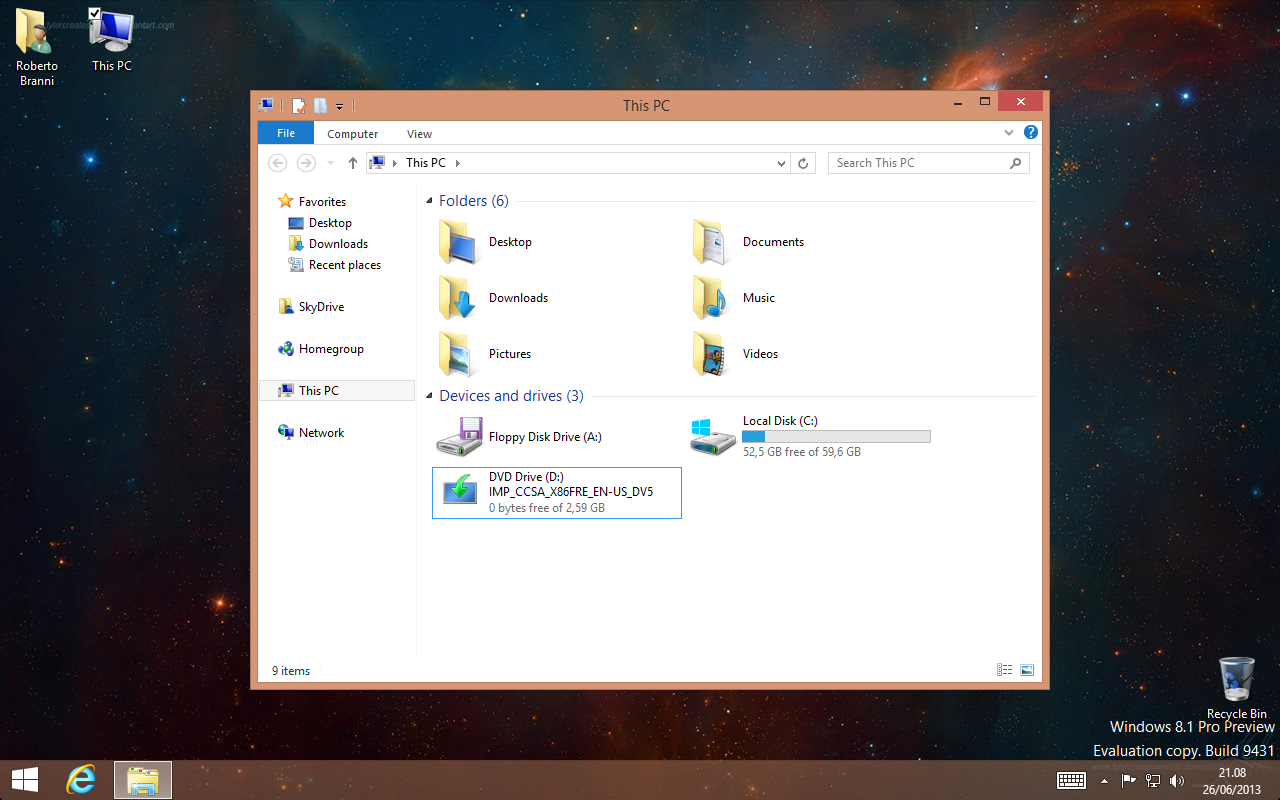Open the File menu
Screen dimensions: 1280x800
[286, 133]
